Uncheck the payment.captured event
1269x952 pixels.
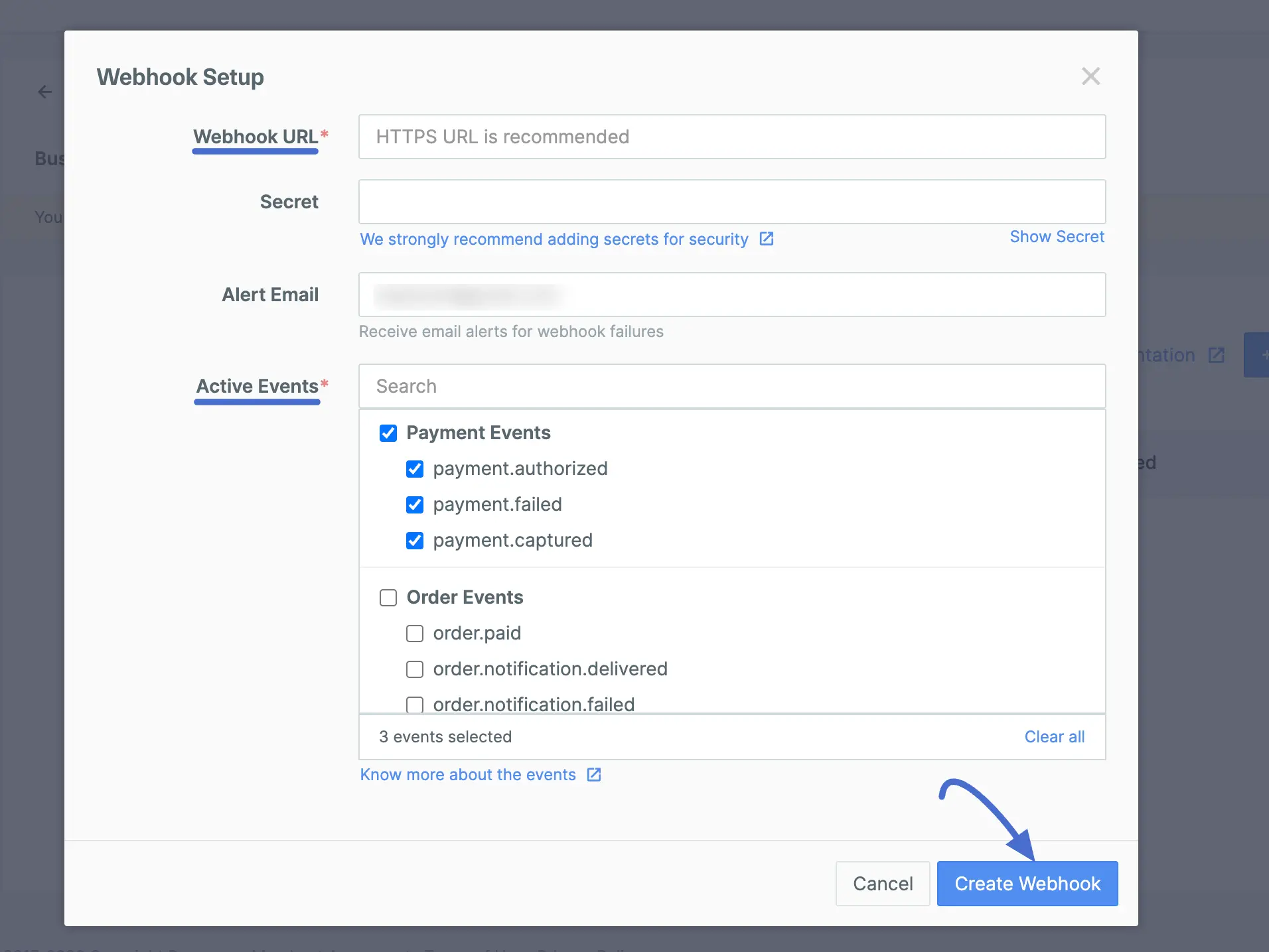(x=414, y=540)
